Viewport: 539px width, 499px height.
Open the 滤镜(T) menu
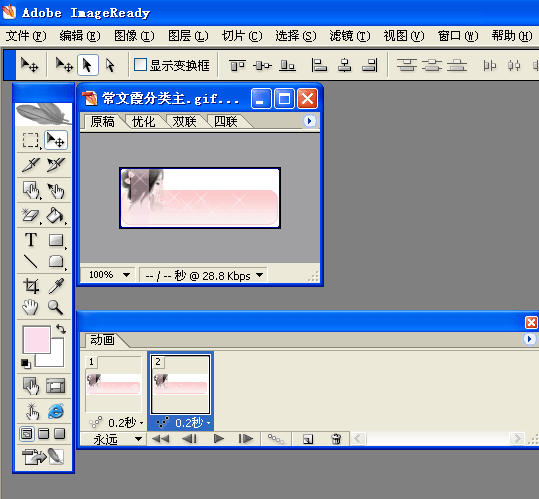pos(350,36)
